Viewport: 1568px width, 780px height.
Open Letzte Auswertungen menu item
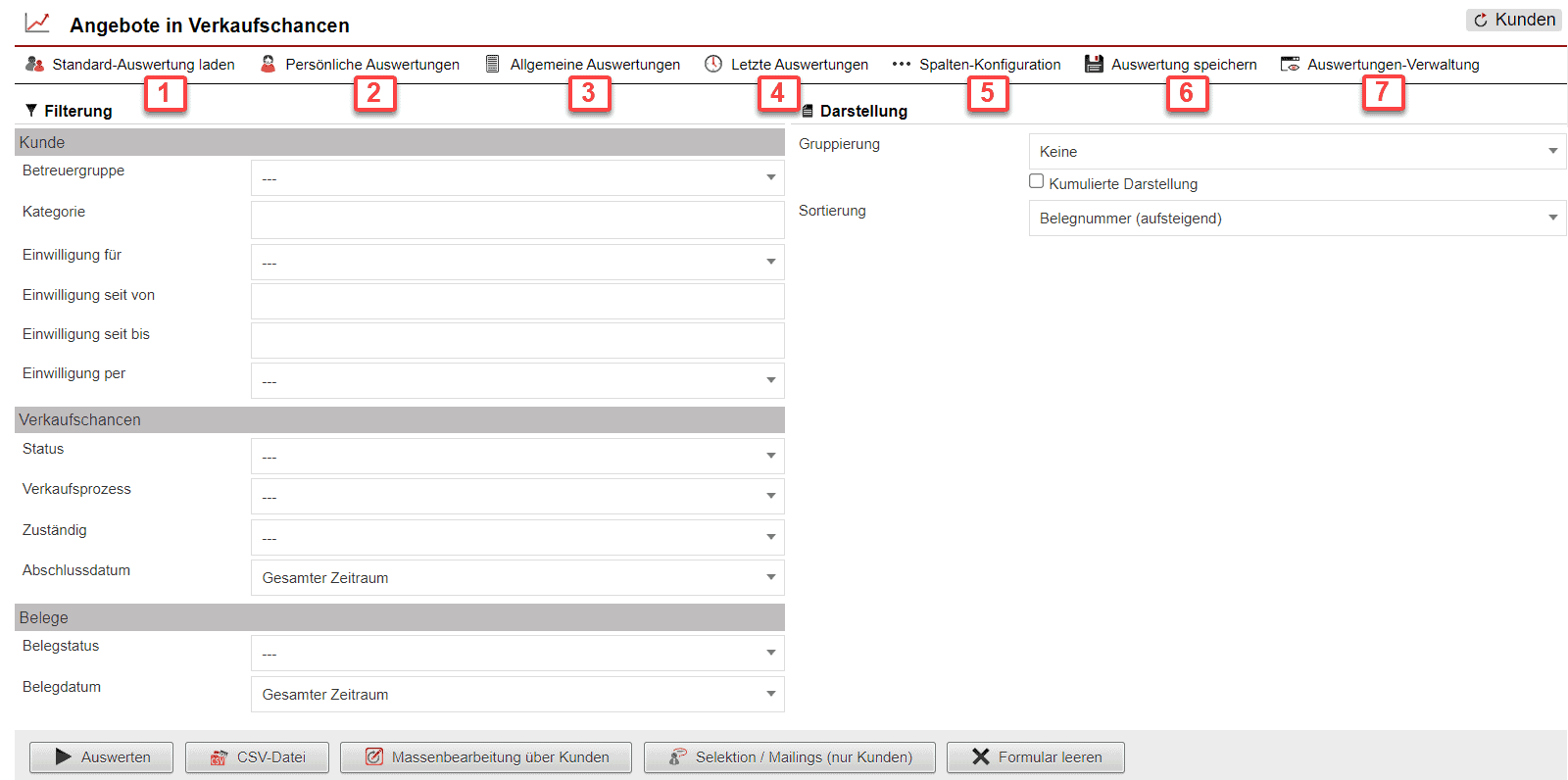799,65
